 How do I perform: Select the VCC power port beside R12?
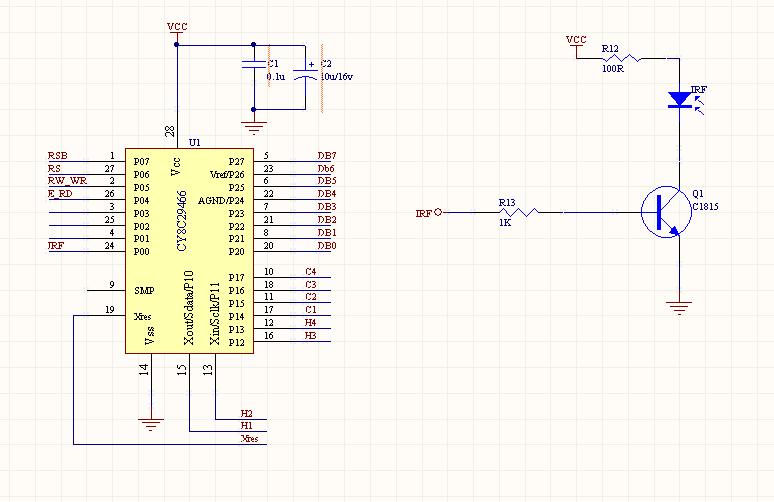coord(576,42)
